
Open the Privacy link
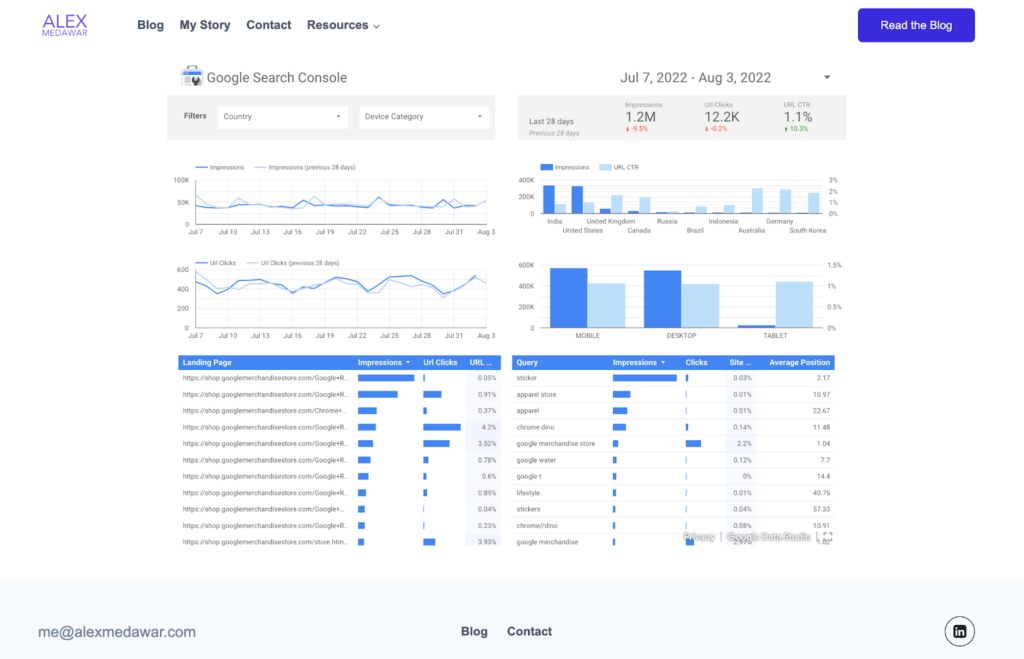[700, 536]
